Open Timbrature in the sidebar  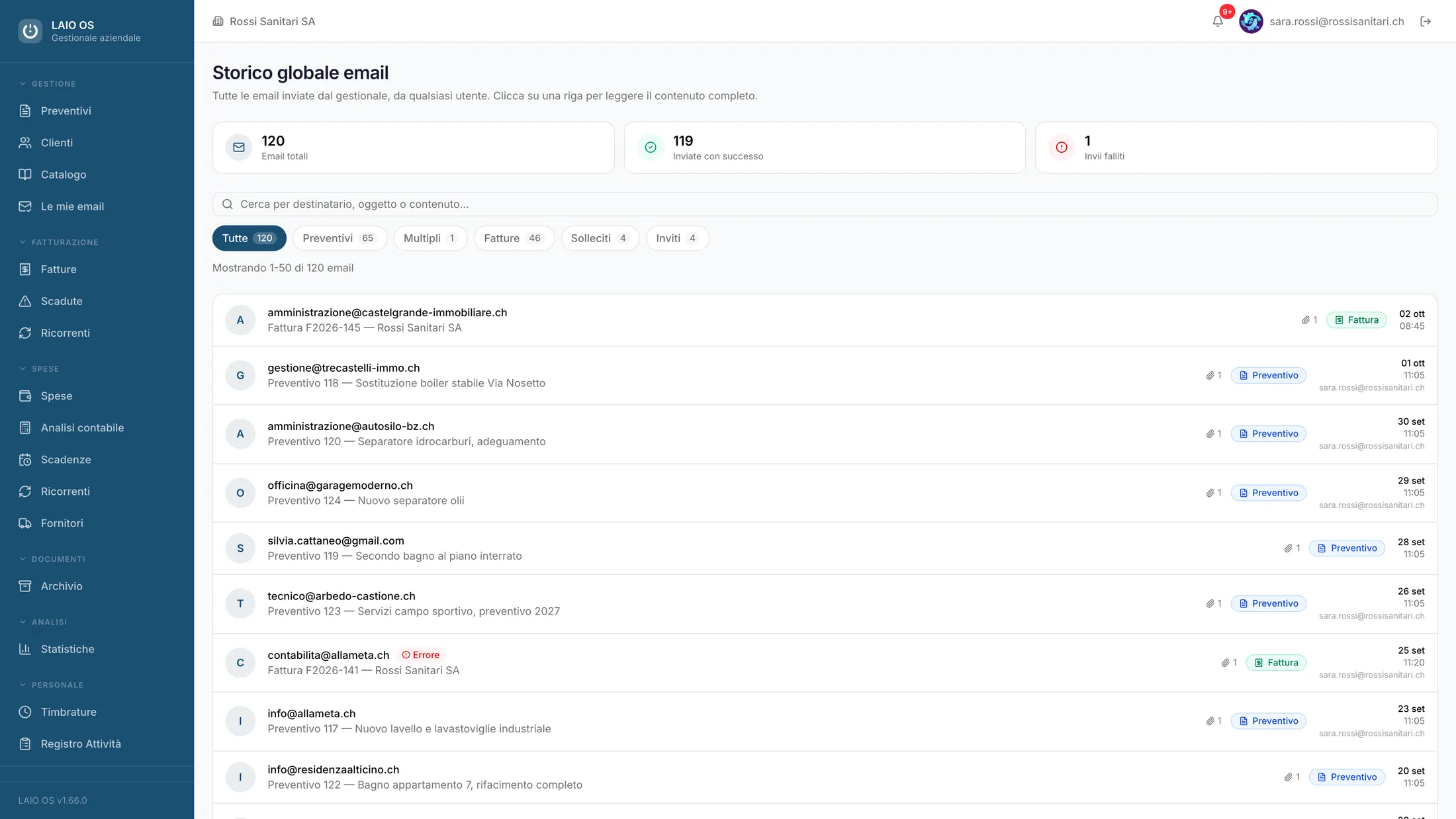click(x=97, y=712)
